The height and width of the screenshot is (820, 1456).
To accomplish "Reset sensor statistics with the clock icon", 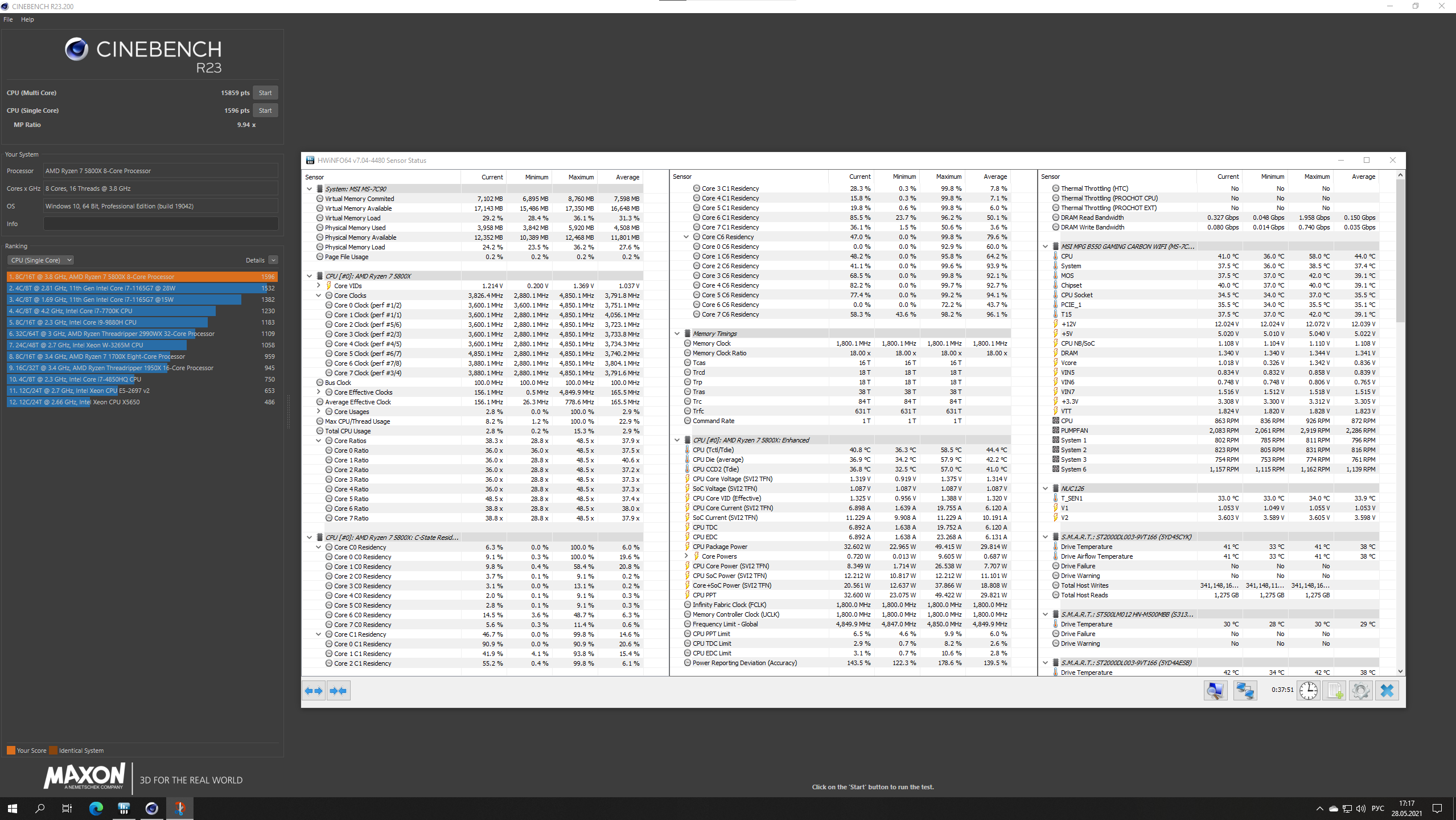I will tap(1308, 691).
